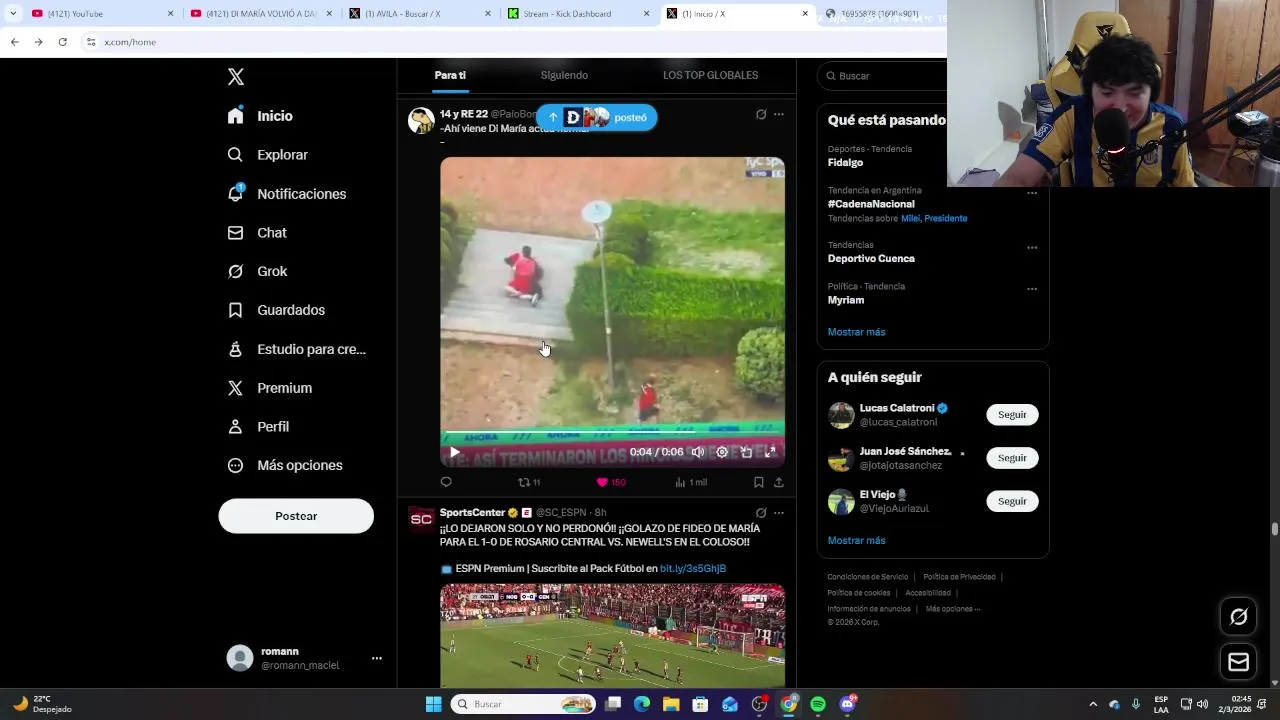
Task: Open Spotify from the taskbar
Action: pyautogui.click(x=818, y=704)
